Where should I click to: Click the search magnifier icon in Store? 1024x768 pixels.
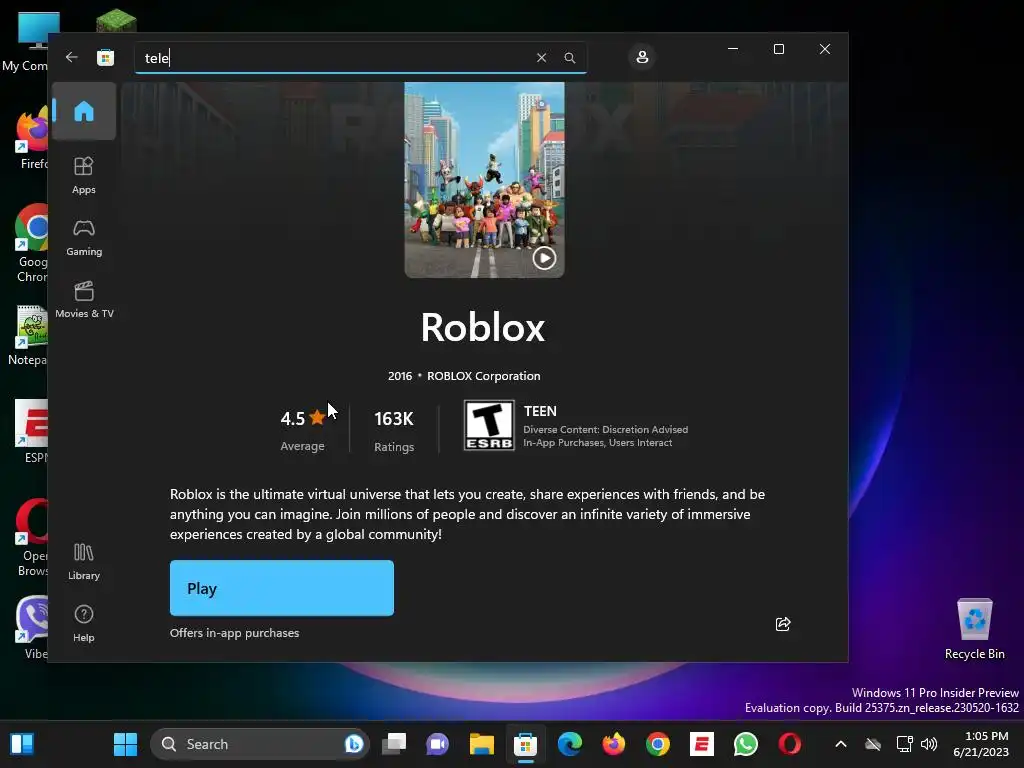pos(569,58)
